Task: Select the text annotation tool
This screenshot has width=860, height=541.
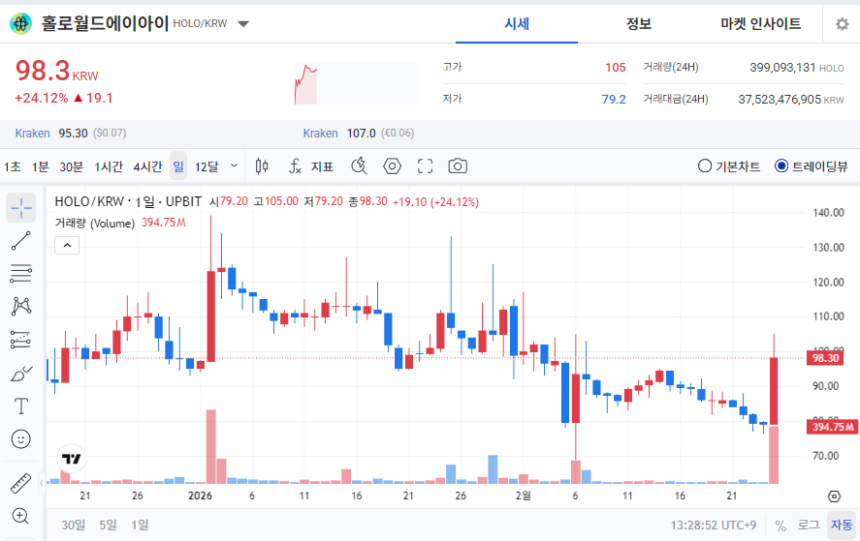Action: pyautogui.click(x=21, y=407)
